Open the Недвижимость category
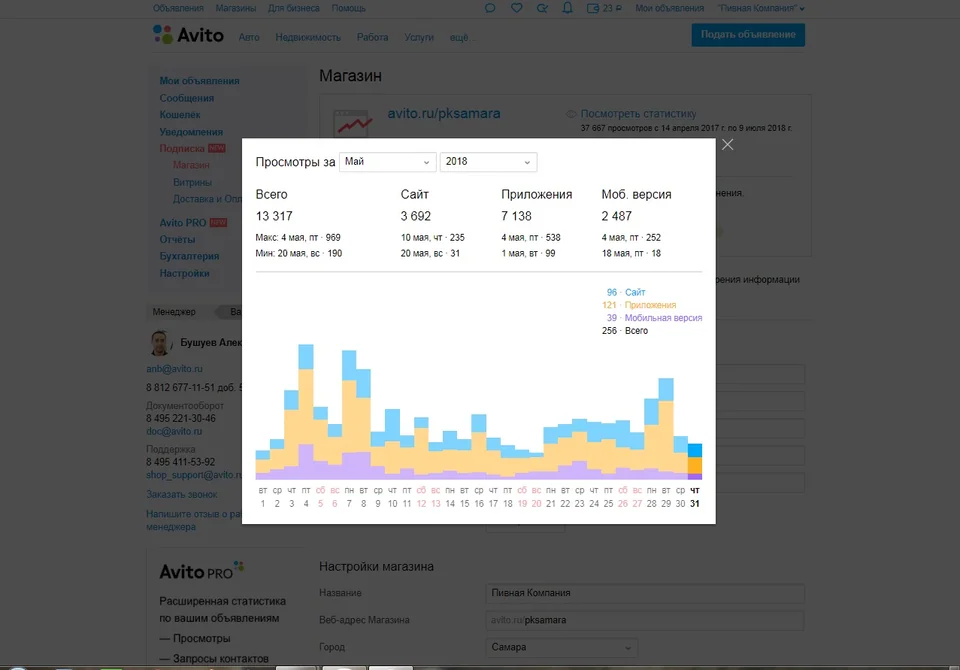 [x=308, y=37]
